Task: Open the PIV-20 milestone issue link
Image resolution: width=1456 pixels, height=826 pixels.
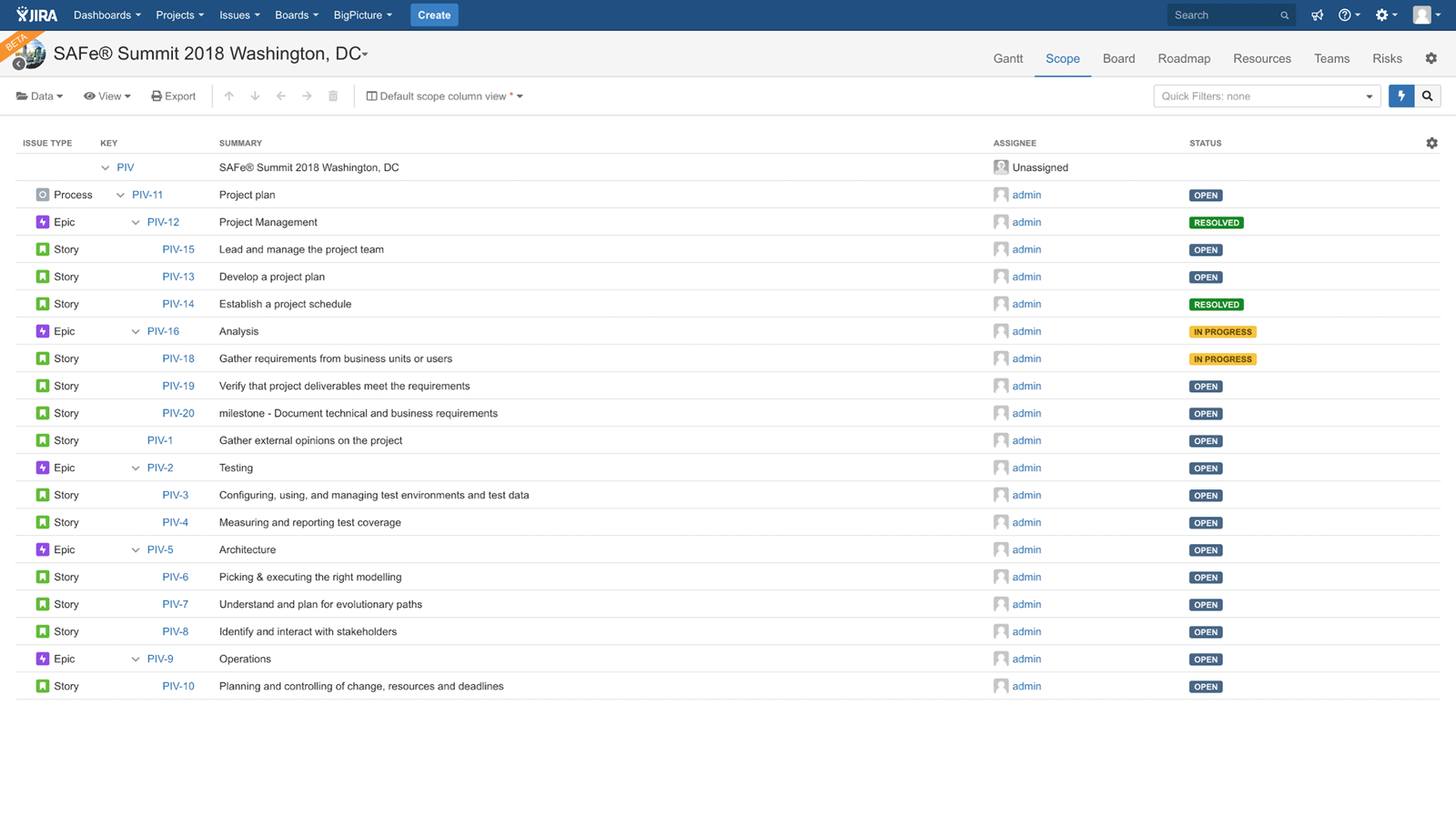Action: pos(178,413)
